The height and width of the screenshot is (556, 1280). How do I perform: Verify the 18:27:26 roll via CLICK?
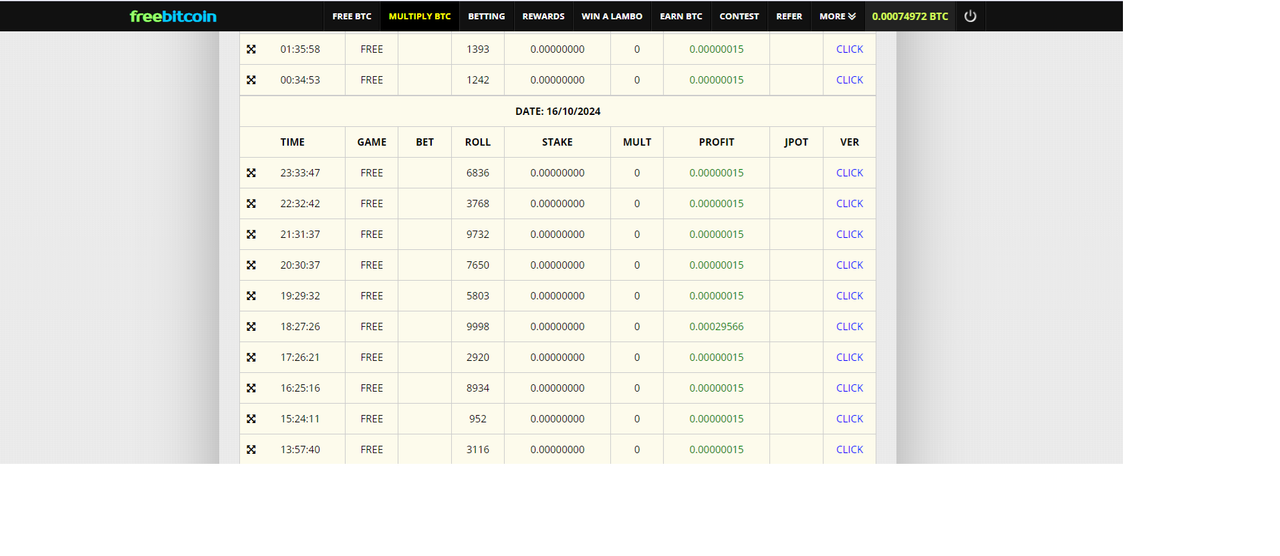pyautogui.click(x=850, y=327)
